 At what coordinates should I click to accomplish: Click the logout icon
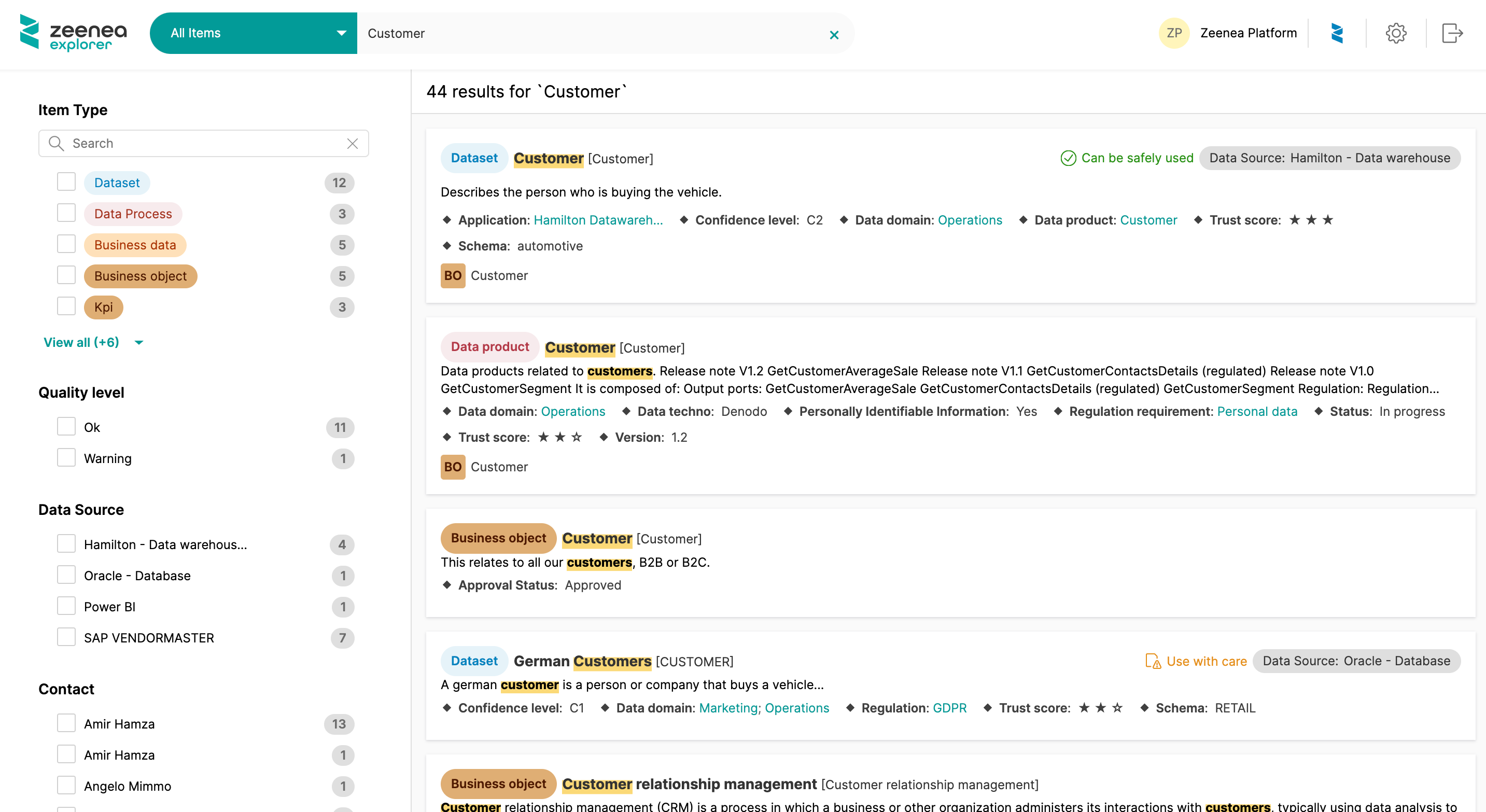point(1452,33)
